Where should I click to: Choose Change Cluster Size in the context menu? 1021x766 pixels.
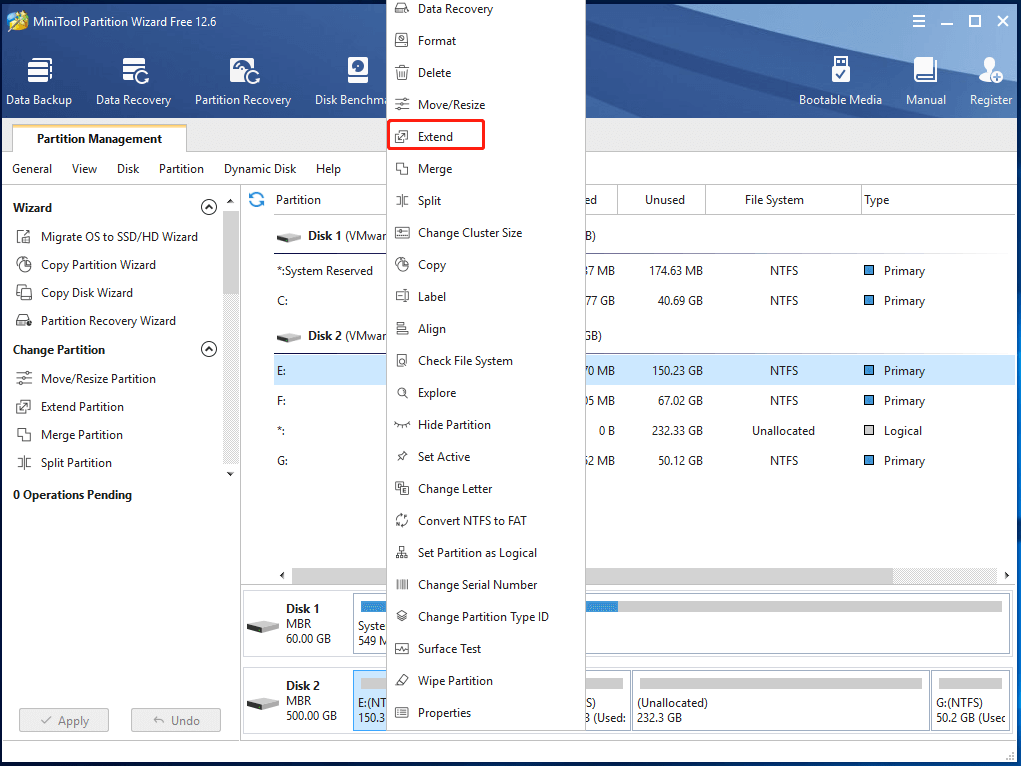[486, 233]
